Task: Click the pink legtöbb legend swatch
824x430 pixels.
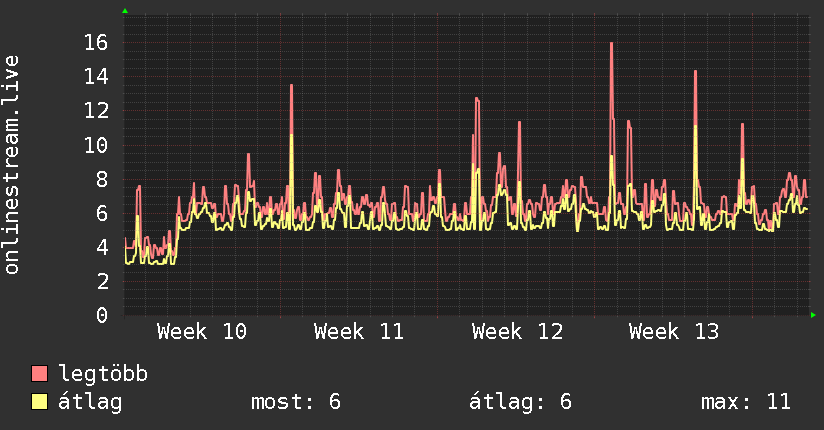Action: pyautogui.click(x=39, y=373)
